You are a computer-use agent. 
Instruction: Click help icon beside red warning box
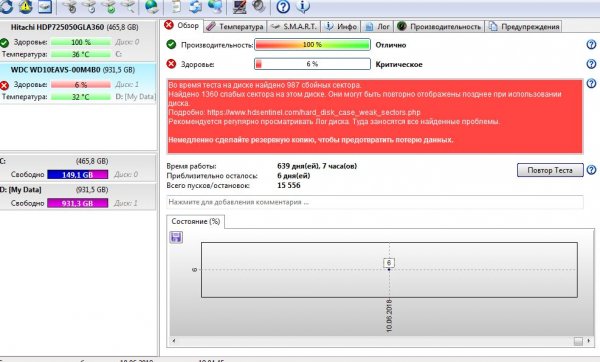click(591, 83)
